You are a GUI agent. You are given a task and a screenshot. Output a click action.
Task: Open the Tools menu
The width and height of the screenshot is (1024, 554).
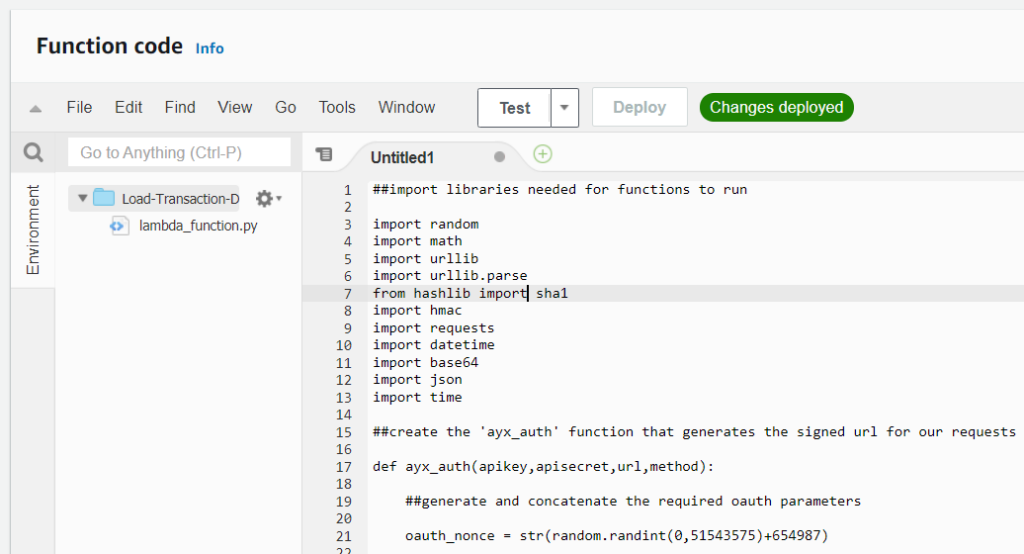(337, 107)
